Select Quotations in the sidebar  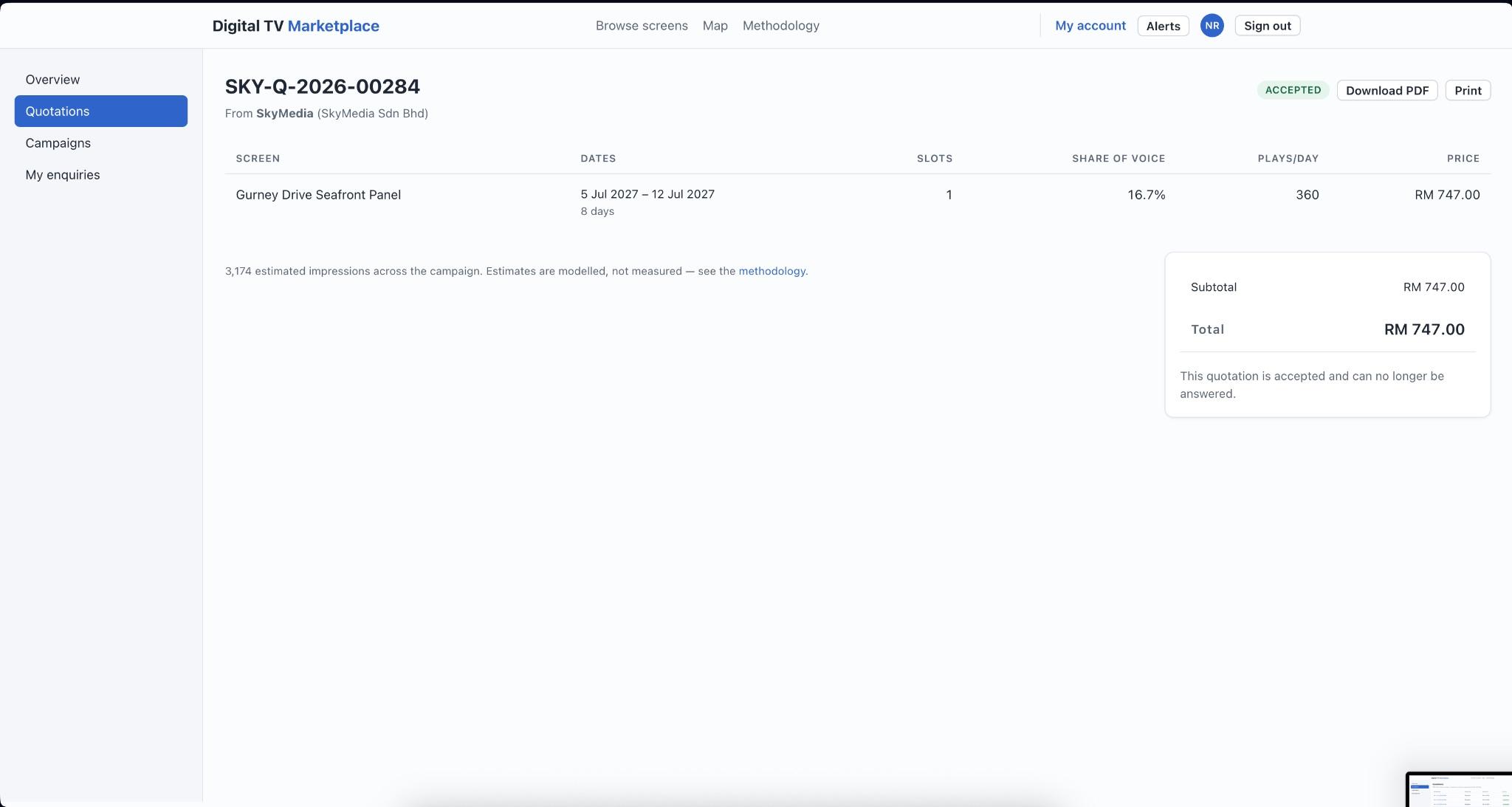point(101,111)
